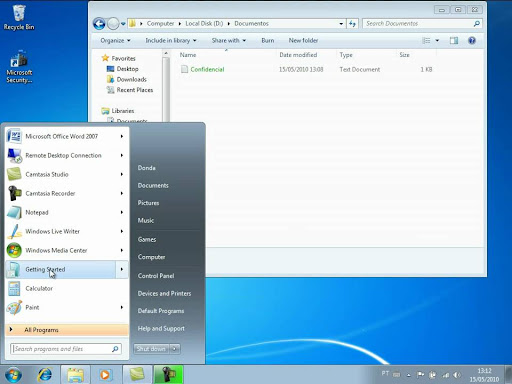Show All Programs list
512x384 pixels.
click(x=67, y=330)
